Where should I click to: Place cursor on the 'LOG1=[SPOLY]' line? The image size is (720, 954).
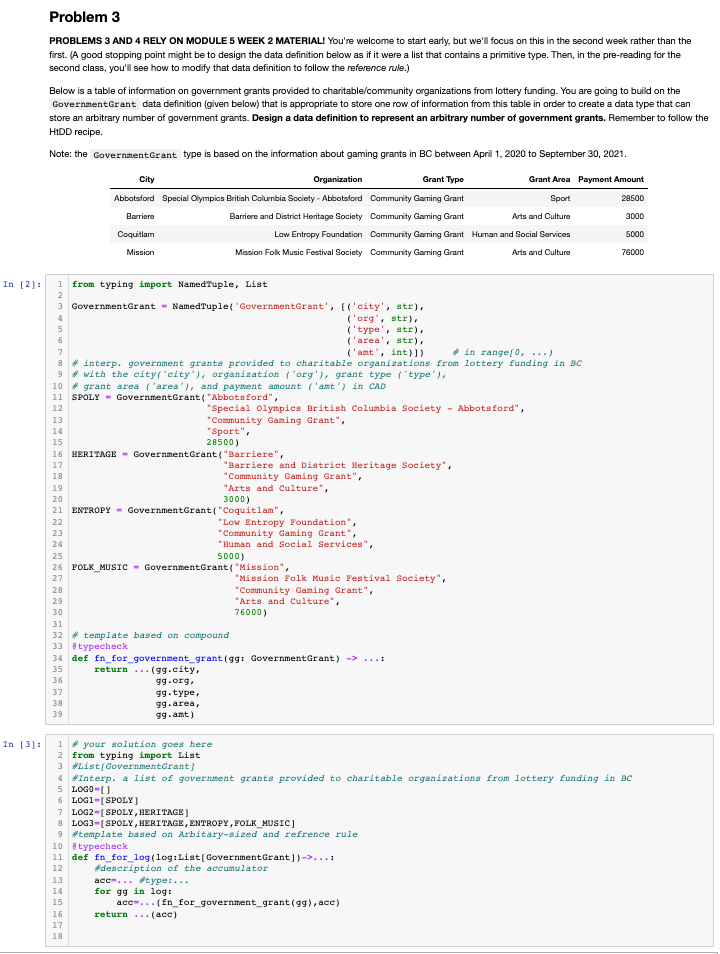[105, 800]
